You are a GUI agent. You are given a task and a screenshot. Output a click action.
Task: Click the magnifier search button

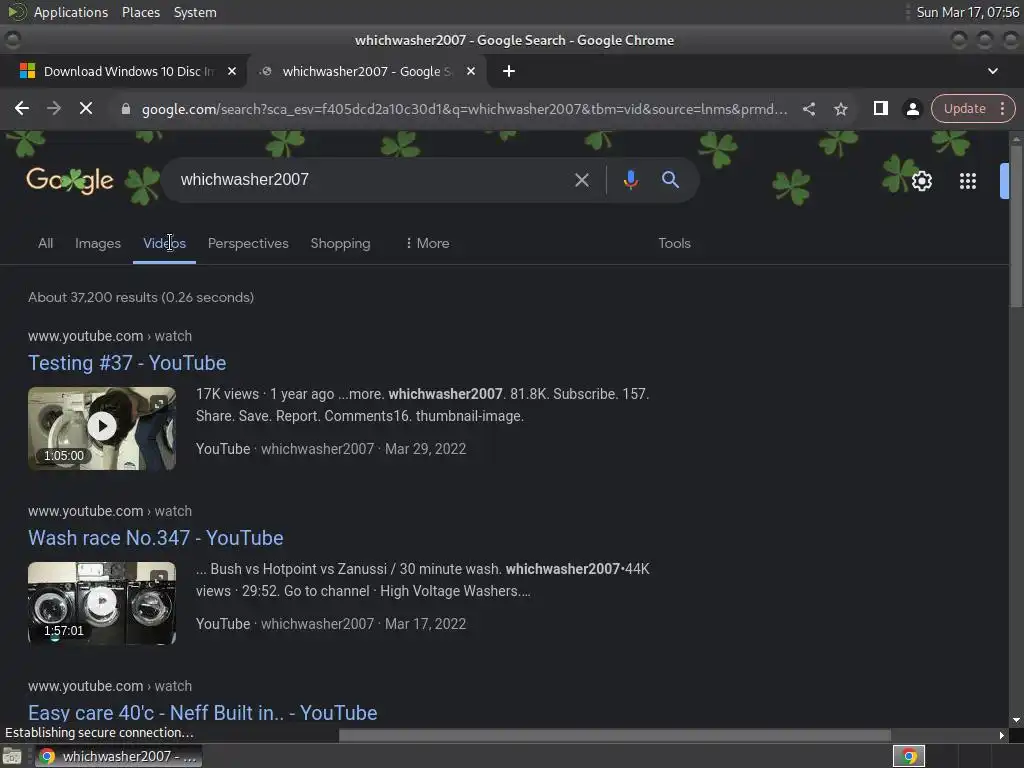coord(670,180)
